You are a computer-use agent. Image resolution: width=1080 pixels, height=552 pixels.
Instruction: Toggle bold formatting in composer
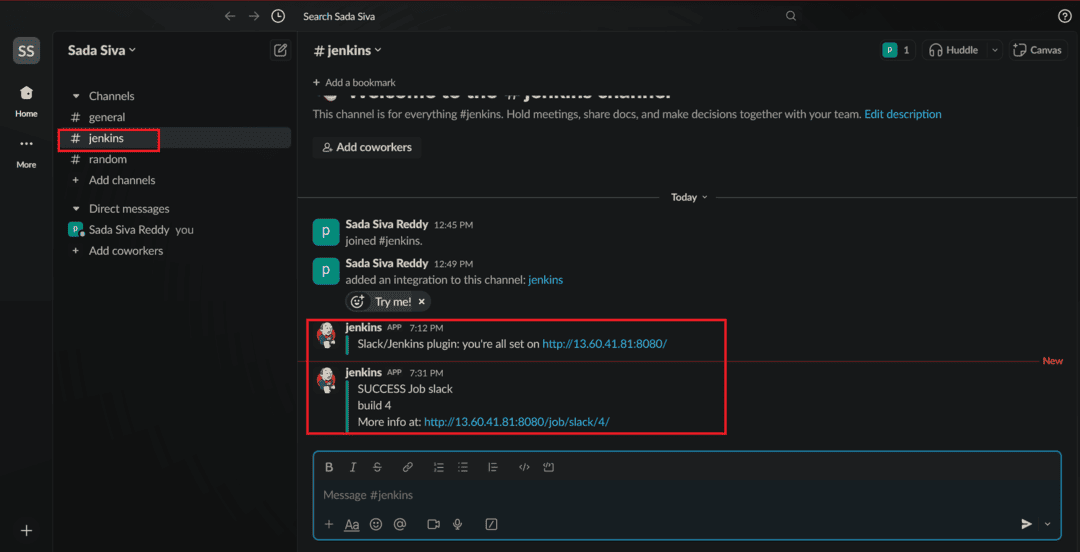click(329, 467)
